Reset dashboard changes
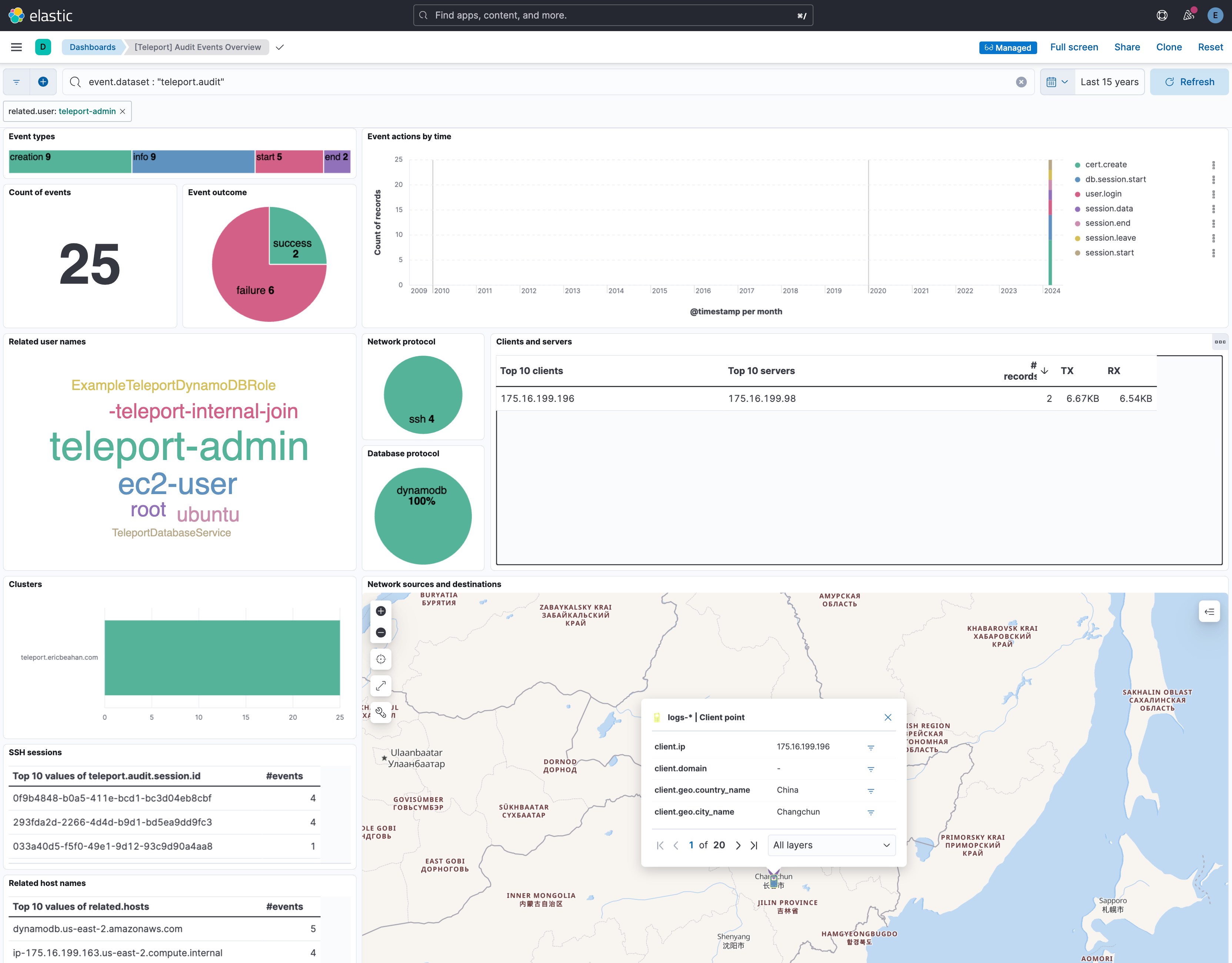 1210,47
